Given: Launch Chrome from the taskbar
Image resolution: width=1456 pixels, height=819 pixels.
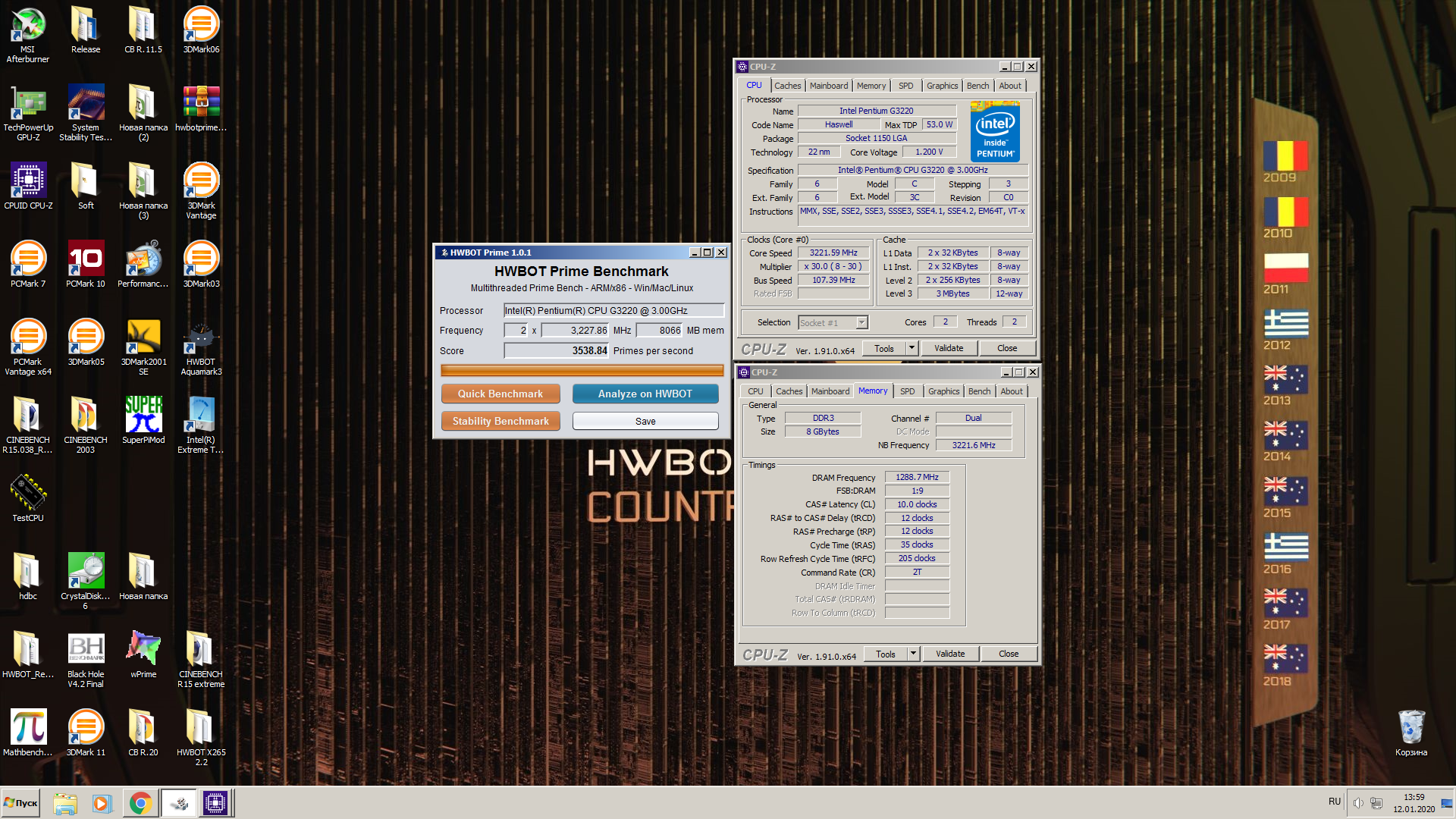Looking at the screenshot, I should (x=140, y=803).
